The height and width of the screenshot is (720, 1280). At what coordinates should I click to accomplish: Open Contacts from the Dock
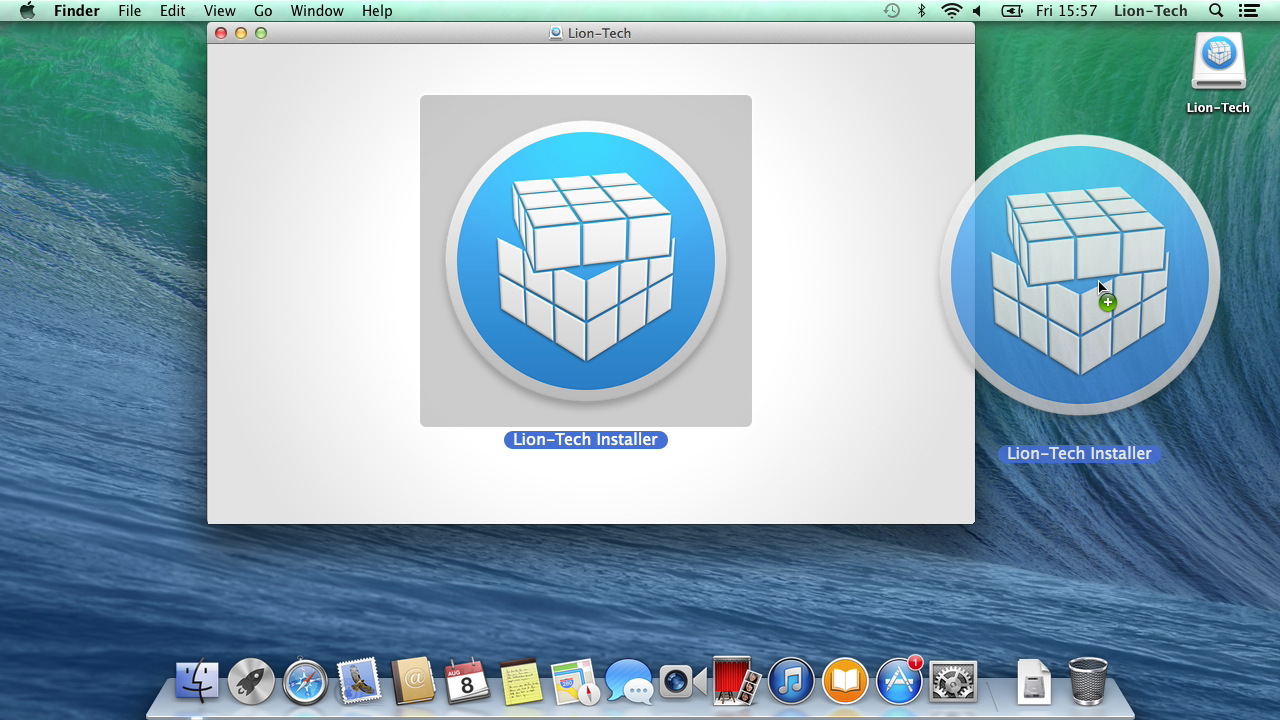pyautogui.click(x=413, y=682)
